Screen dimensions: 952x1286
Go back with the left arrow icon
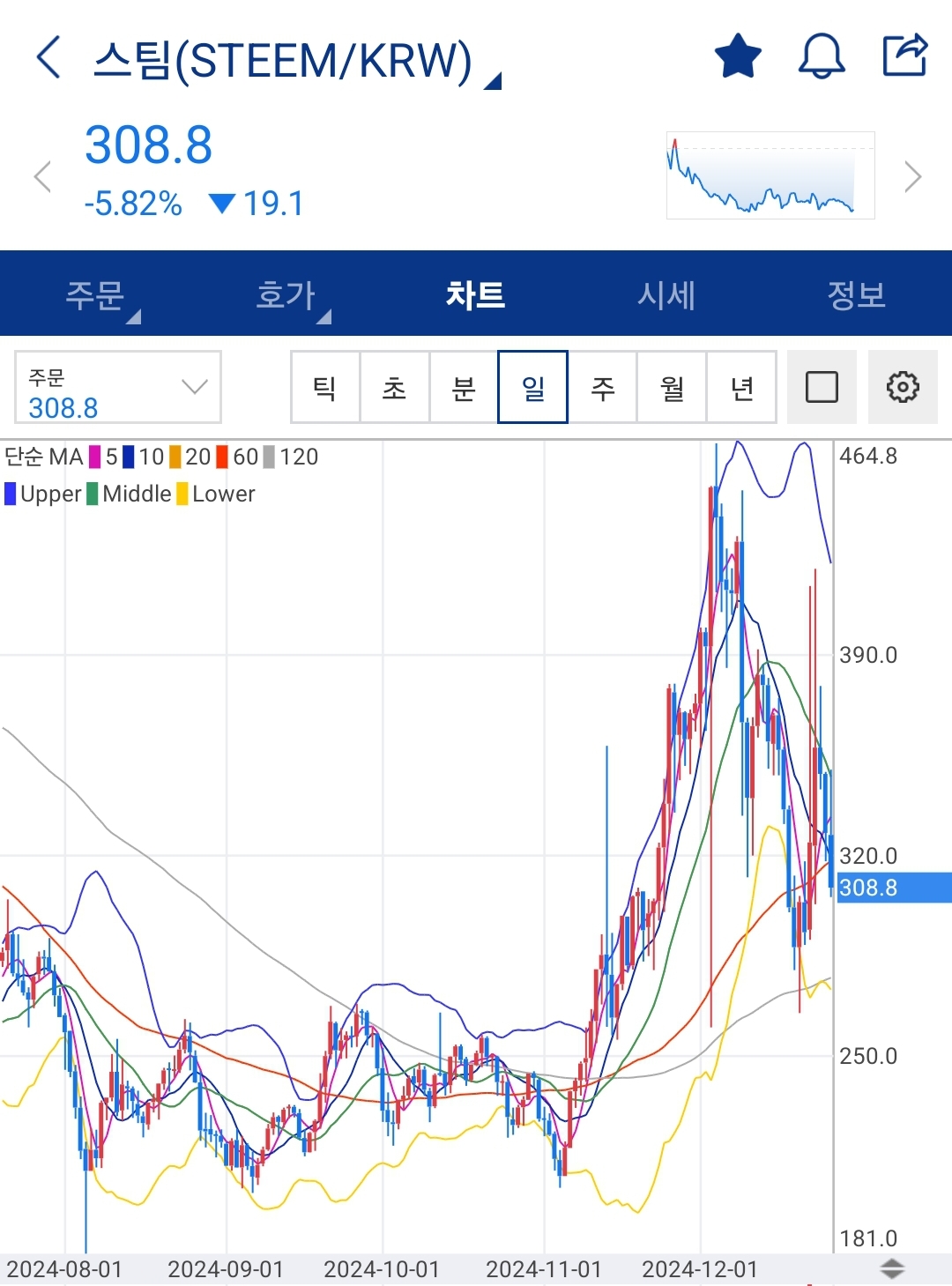(x=48, y=57)
